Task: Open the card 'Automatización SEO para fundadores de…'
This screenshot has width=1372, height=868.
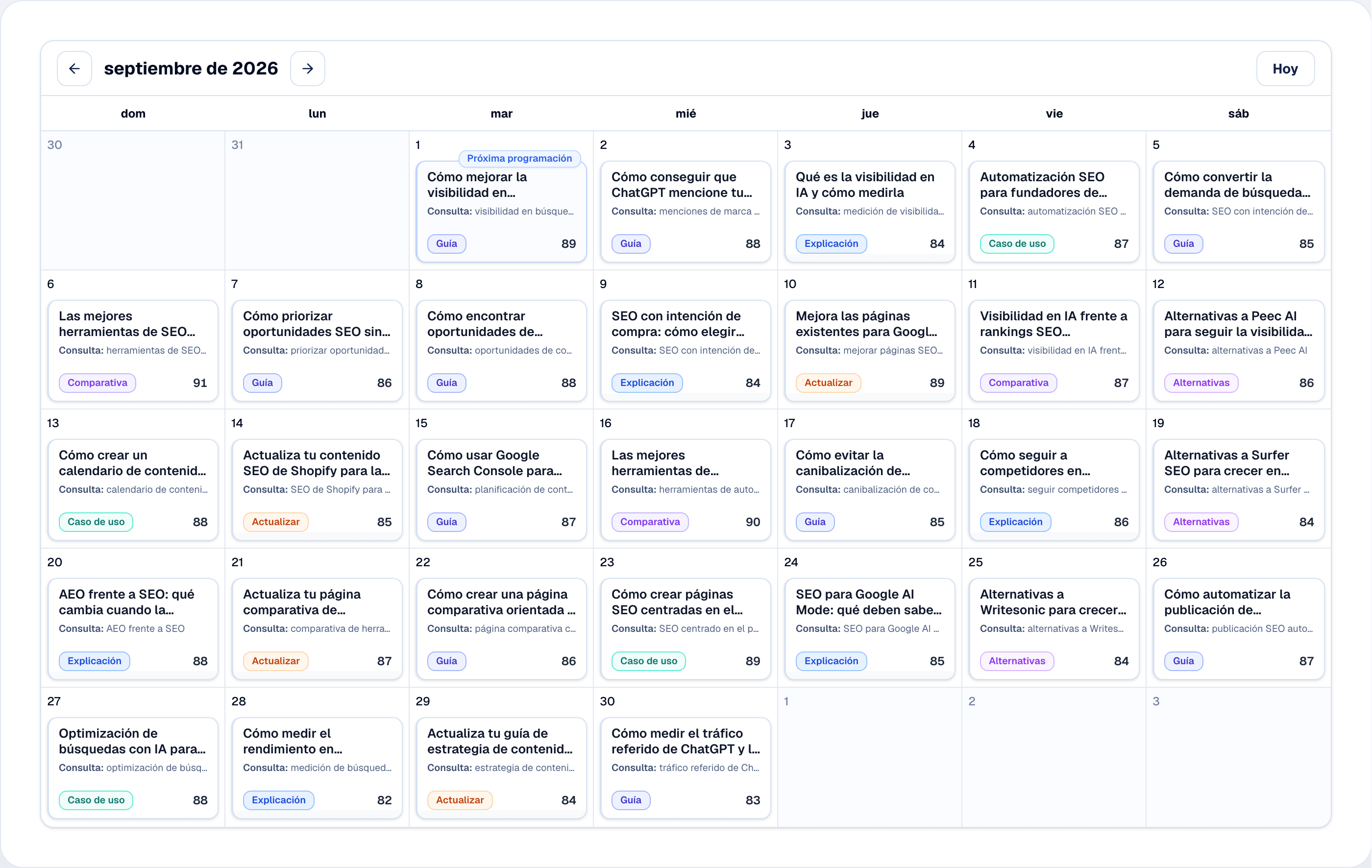Action: 1053,211
